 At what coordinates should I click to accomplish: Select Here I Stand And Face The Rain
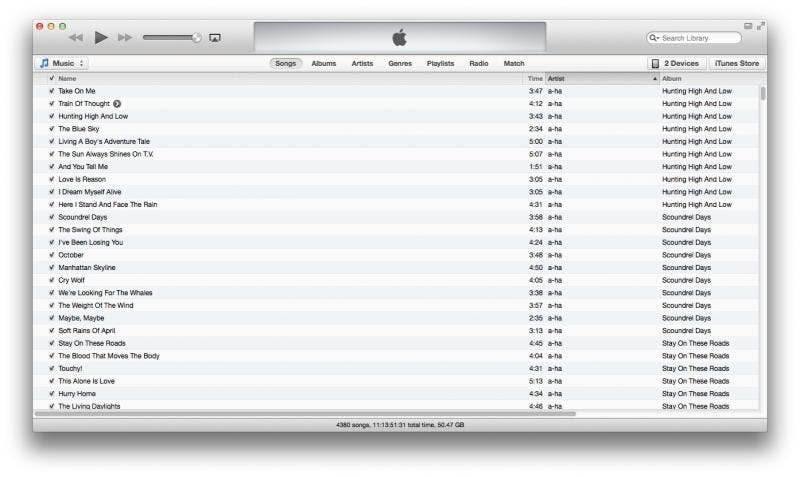pyautogui.click(x=108, y=205)
